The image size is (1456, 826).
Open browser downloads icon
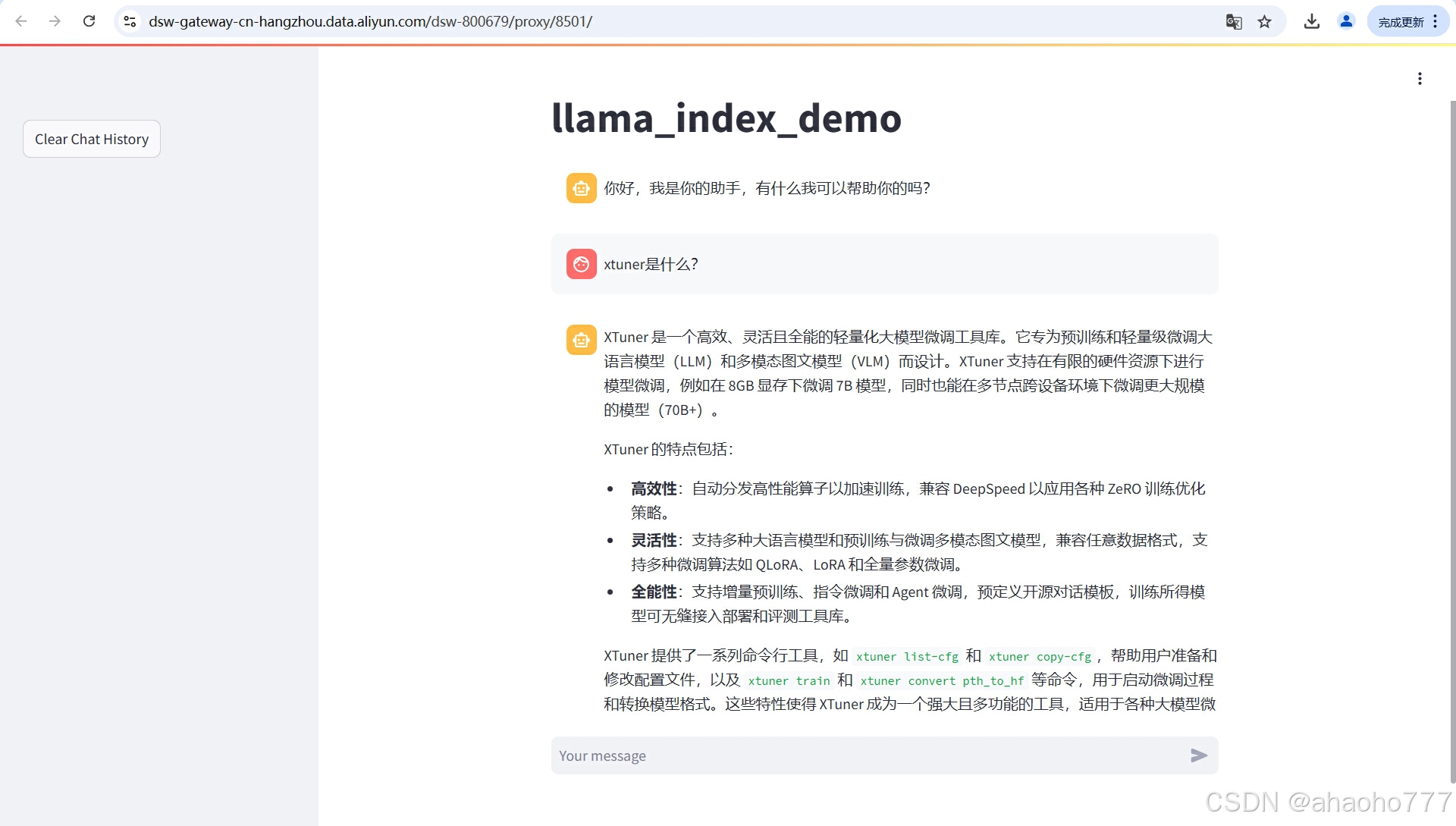point(1311,21)
